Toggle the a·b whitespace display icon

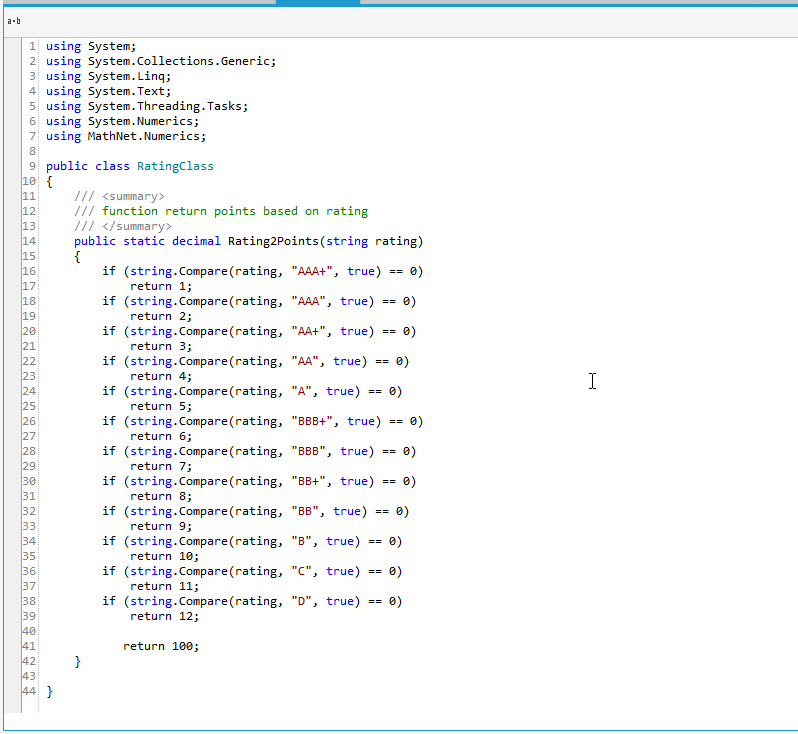(14, 21)
